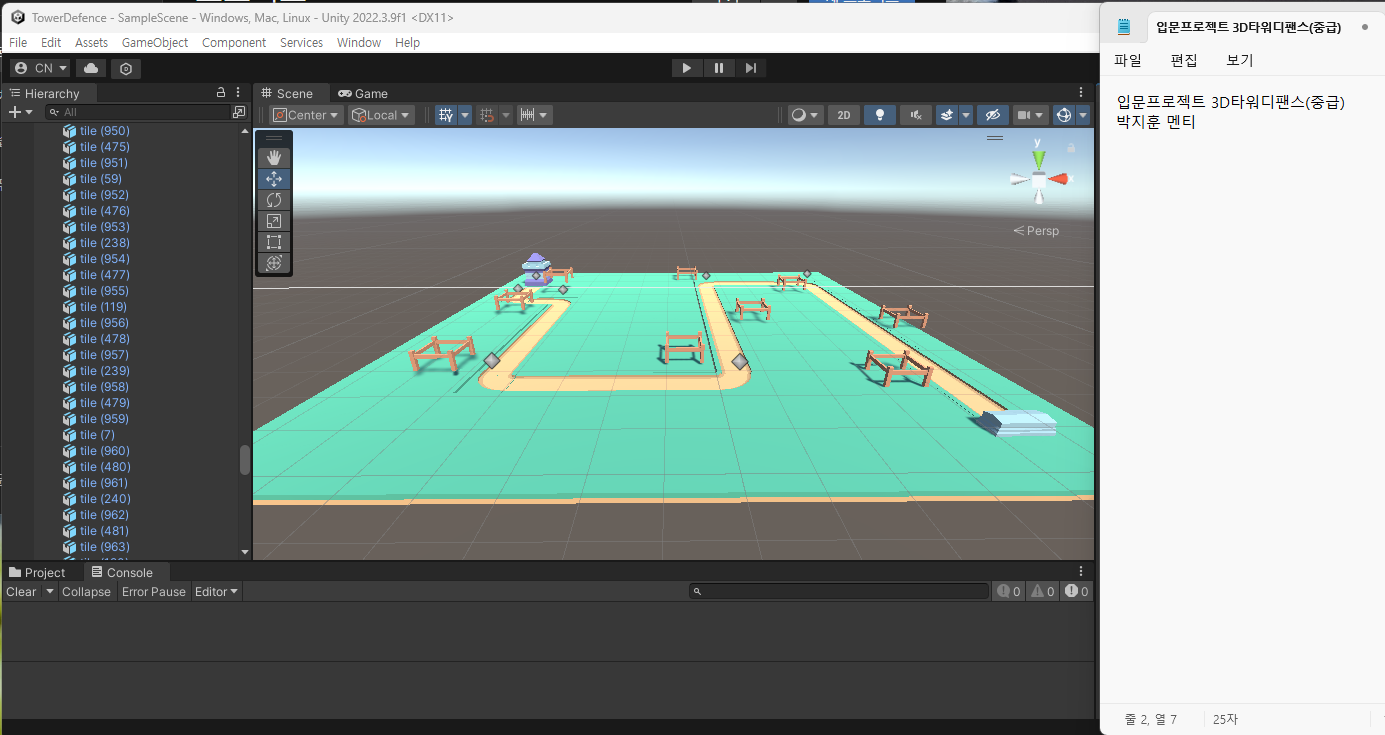Click the Play button to run game
This screenshot has height=735, width=1385.
pyautogui.click(x=686, y=68)
